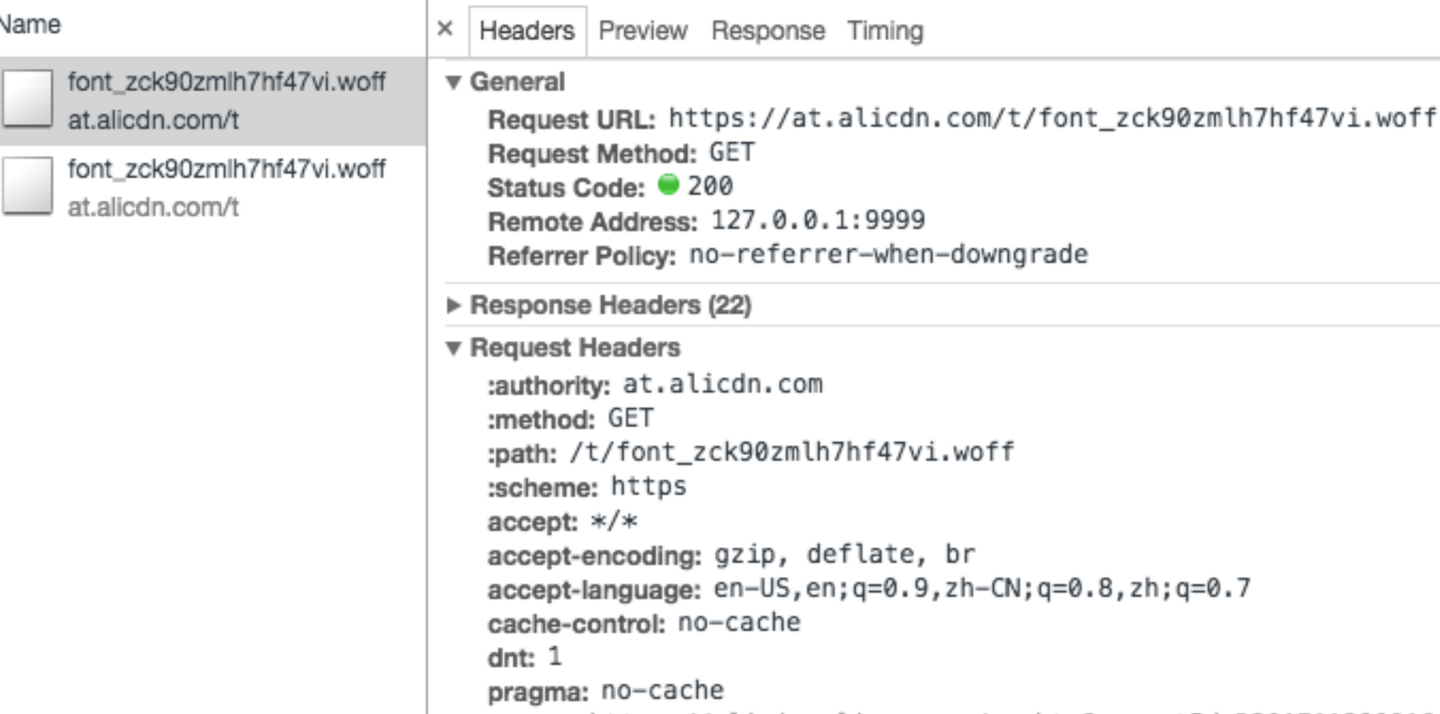1440x714 pixels.
Task: Select the first font_zck90zmlh7hf47vi.woff request
Action: tap(226, 82)
